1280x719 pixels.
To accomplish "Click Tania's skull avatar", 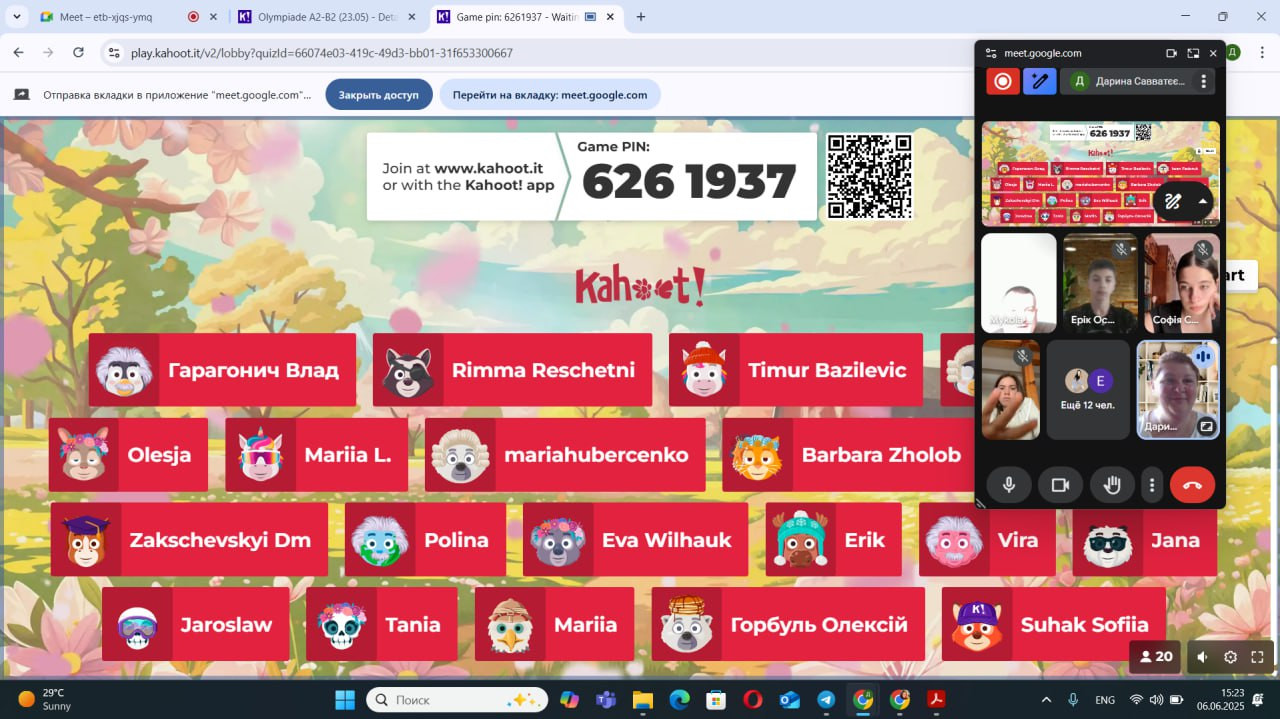I will pyautogui.click(x=342, y=626).
